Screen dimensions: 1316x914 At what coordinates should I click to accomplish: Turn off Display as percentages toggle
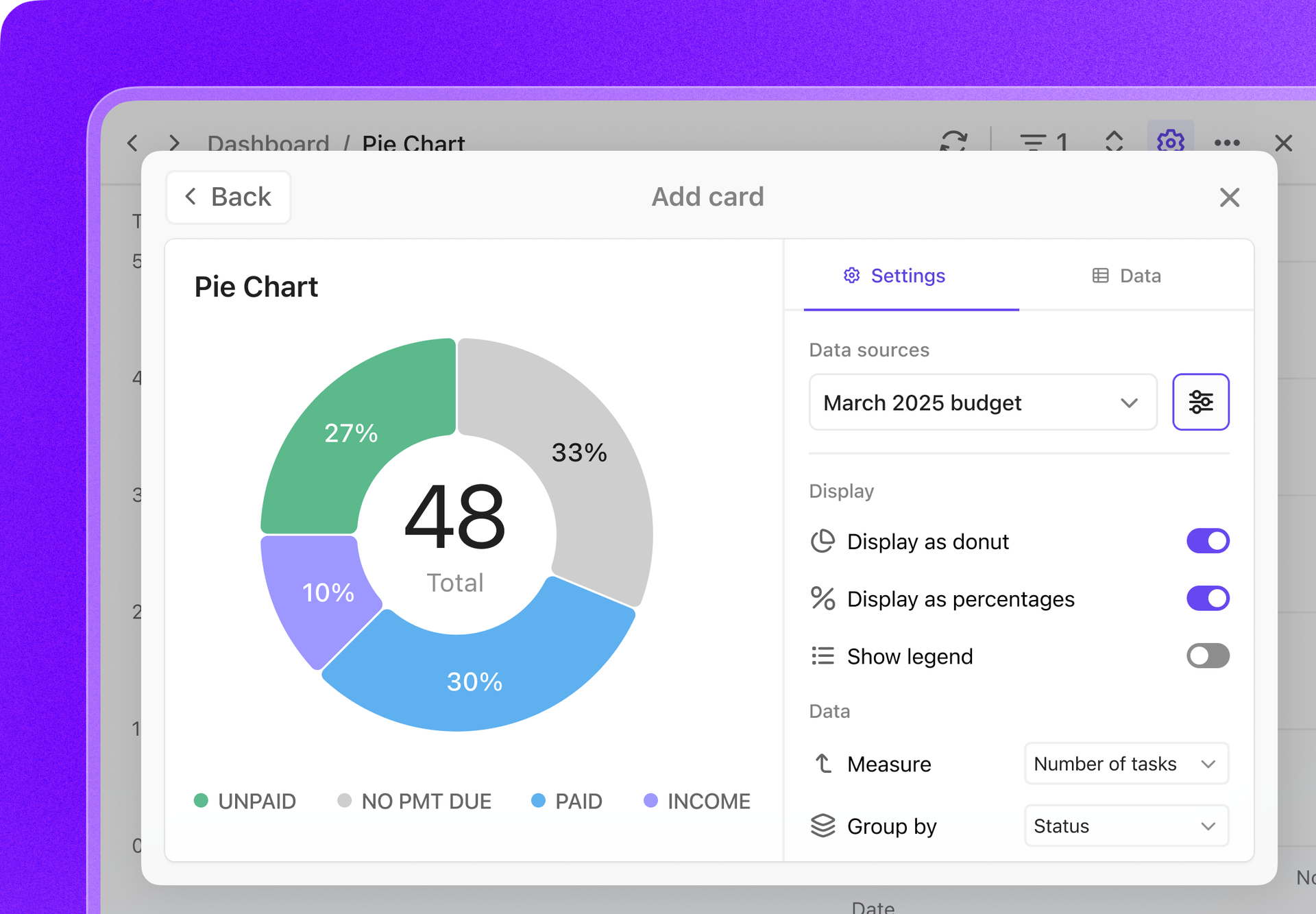[1207, 599]
